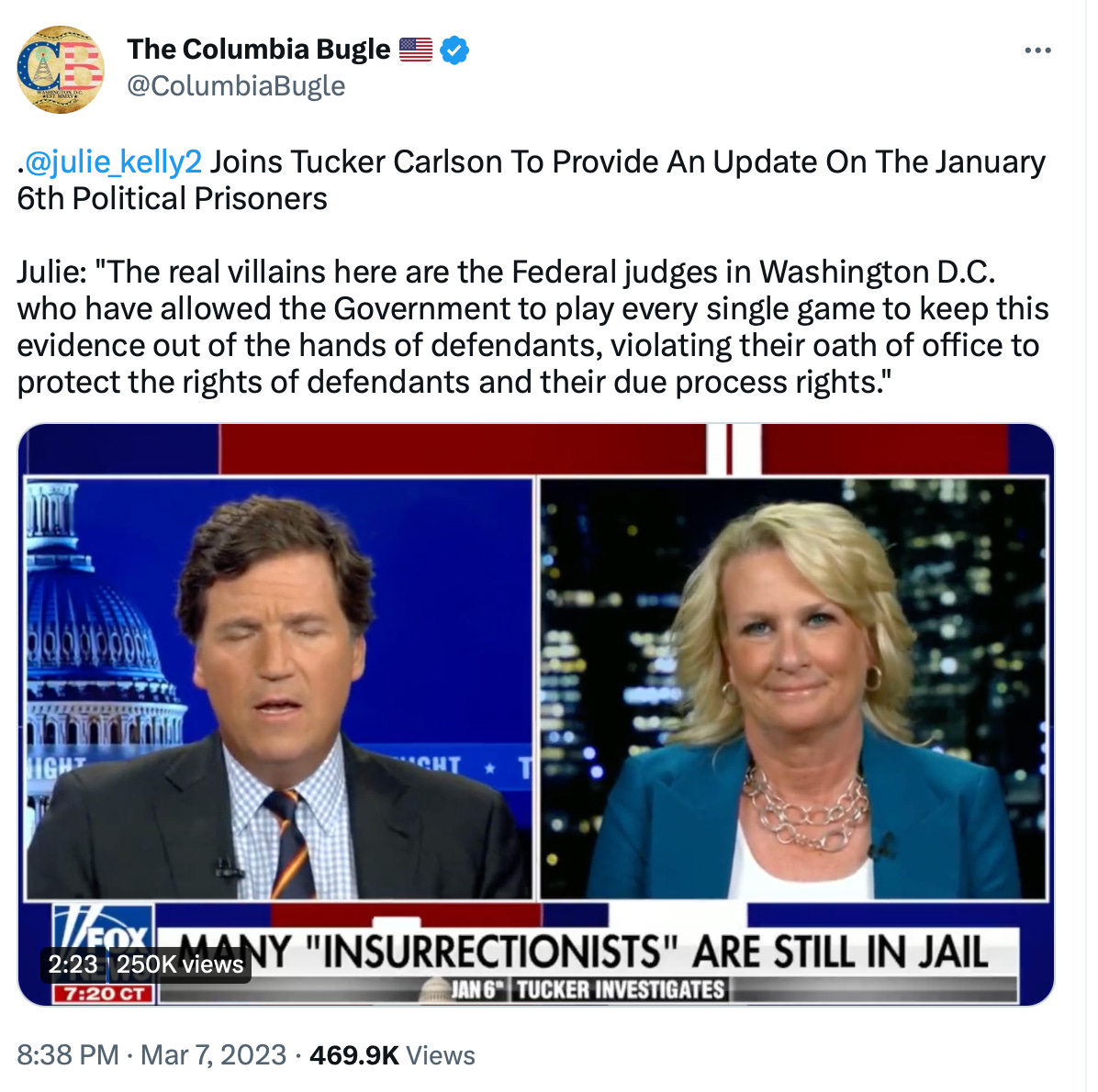
Task: Click the Capitol dome icon by JAN 6
Action: pos(434,989)
